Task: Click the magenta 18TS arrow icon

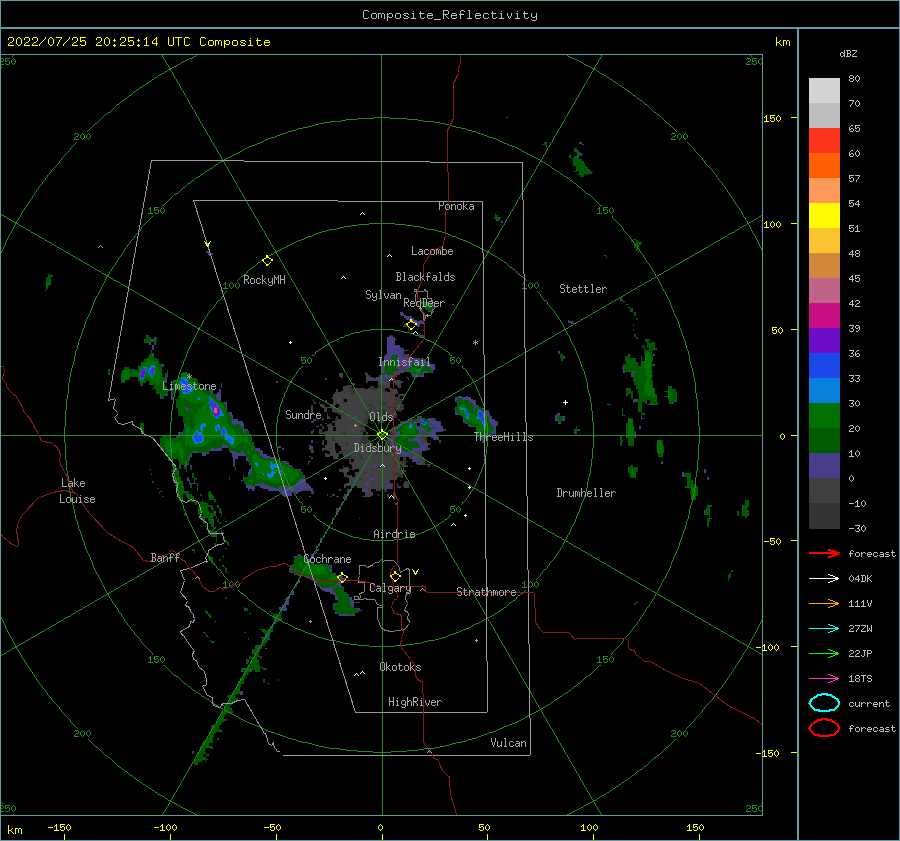Action: pyautogui.click(x=824, y=679)
